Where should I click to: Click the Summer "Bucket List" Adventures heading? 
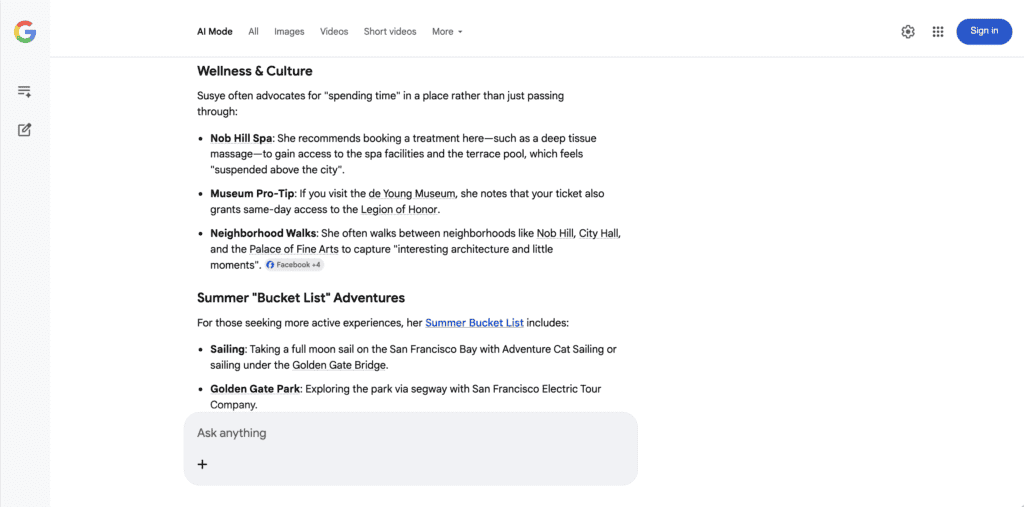tap(301, 298)
